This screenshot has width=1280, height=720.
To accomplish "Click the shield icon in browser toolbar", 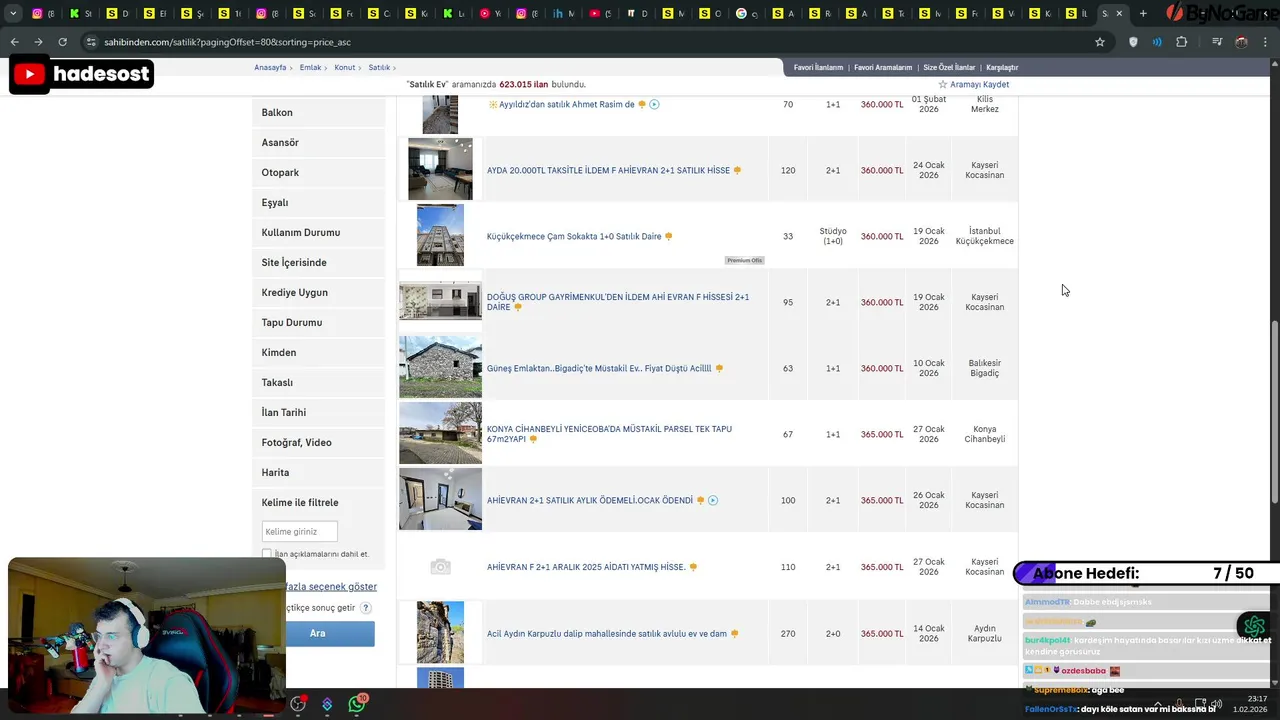I will 1133,42.
